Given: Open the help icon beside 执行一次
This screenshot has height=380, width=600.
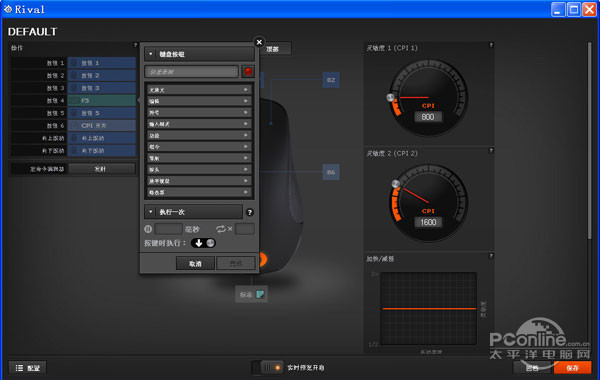Looking at the screenshot, I should click(x=249, y=212).
